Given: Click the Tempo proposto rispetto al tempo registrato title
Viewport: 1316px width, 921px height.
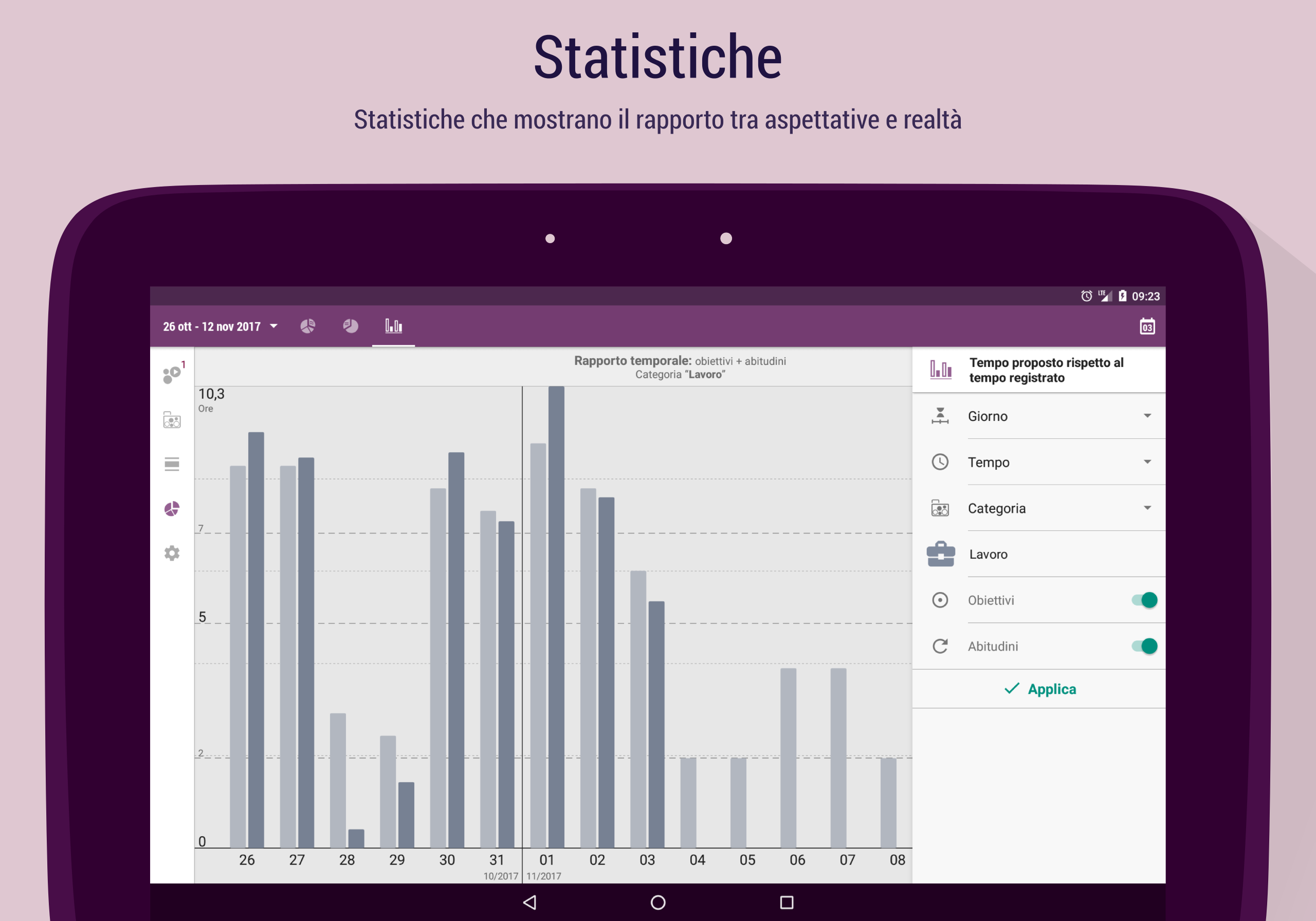Looking at the screenshot, I should coord(1046,370).
